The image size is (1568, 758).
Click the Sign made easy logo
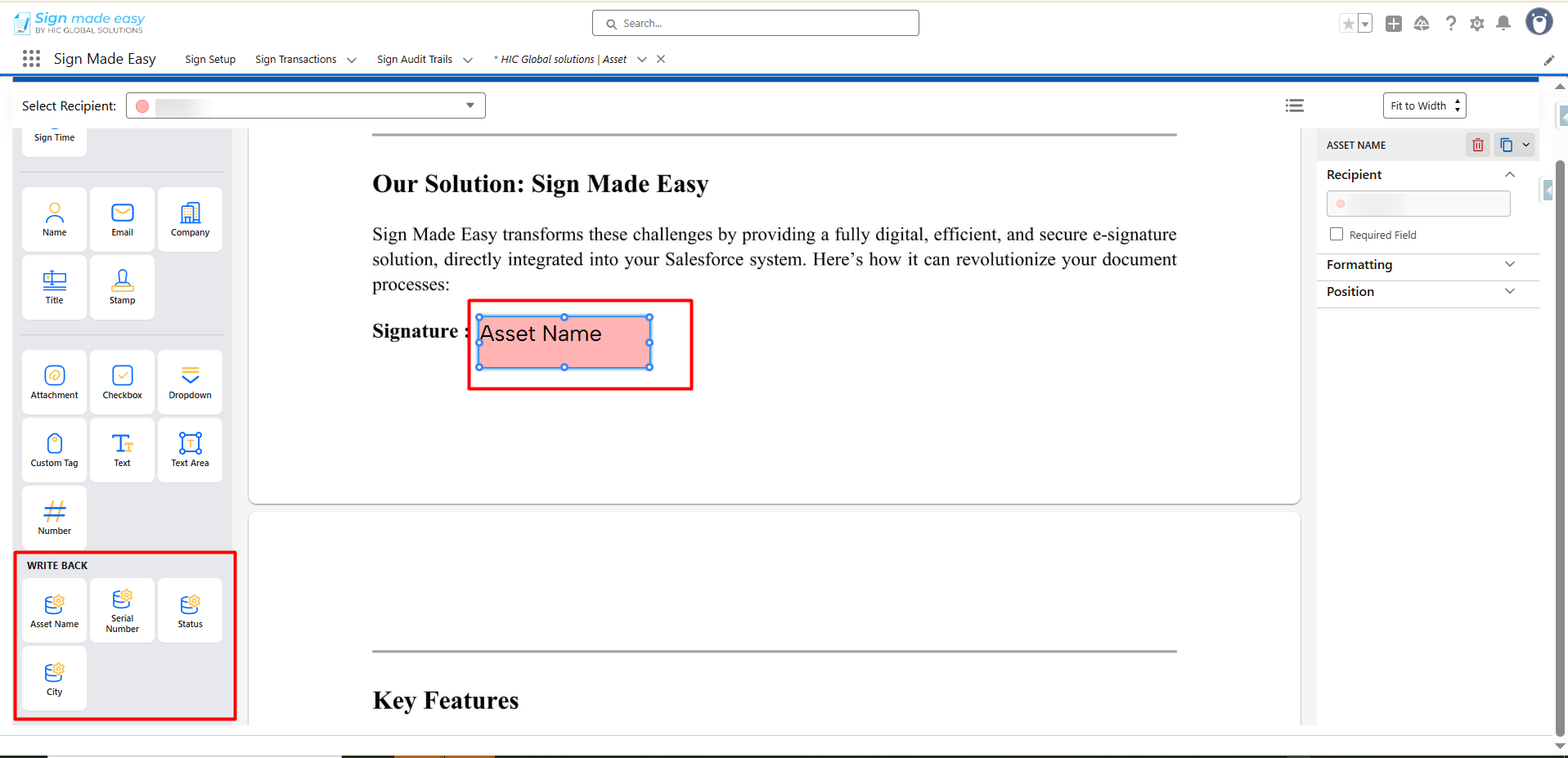click(x=79, y=23)
